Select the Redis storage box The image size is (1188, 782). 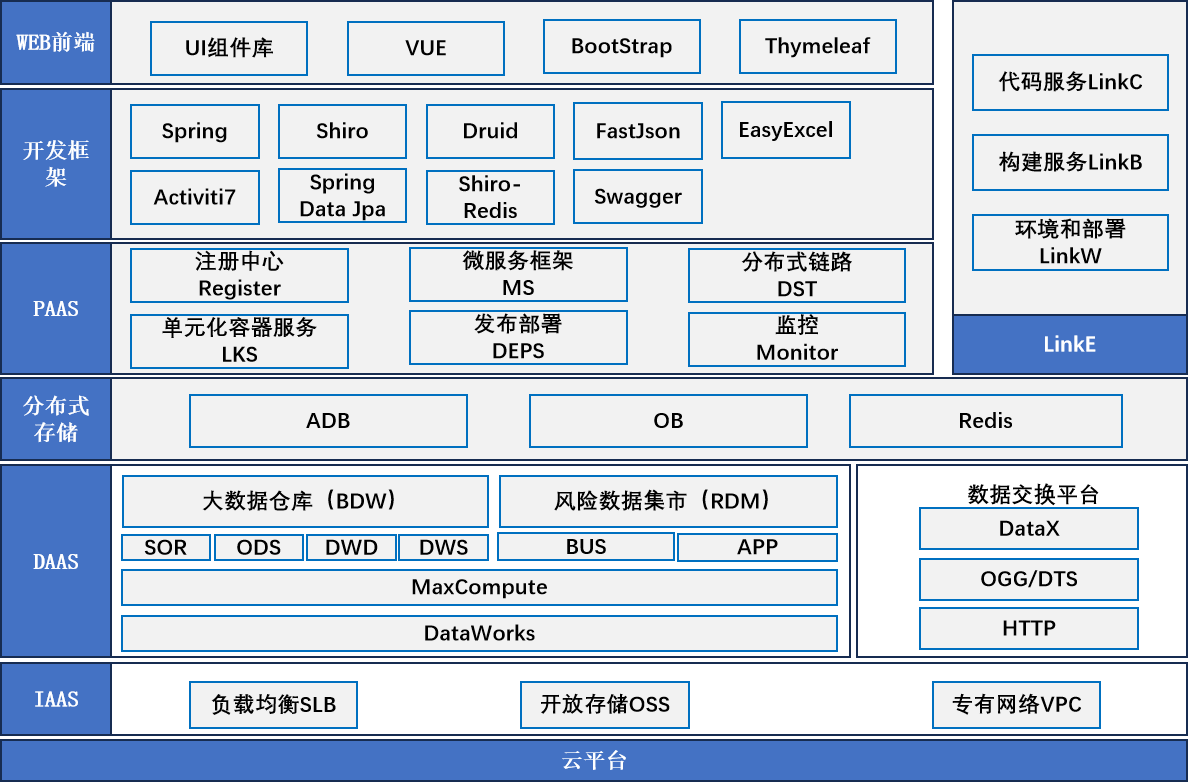(986, 421)
